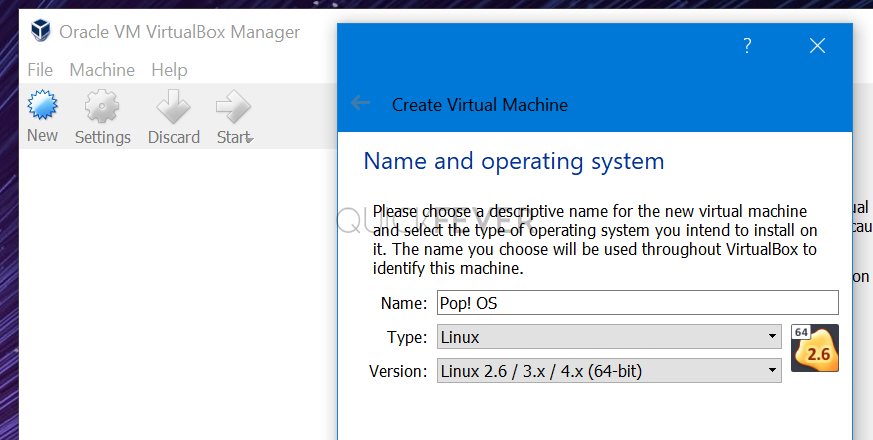873x440 pixels.
Task: Open Settings gear in VirtualBox toolbar
Action: click(x=102, y=106)
